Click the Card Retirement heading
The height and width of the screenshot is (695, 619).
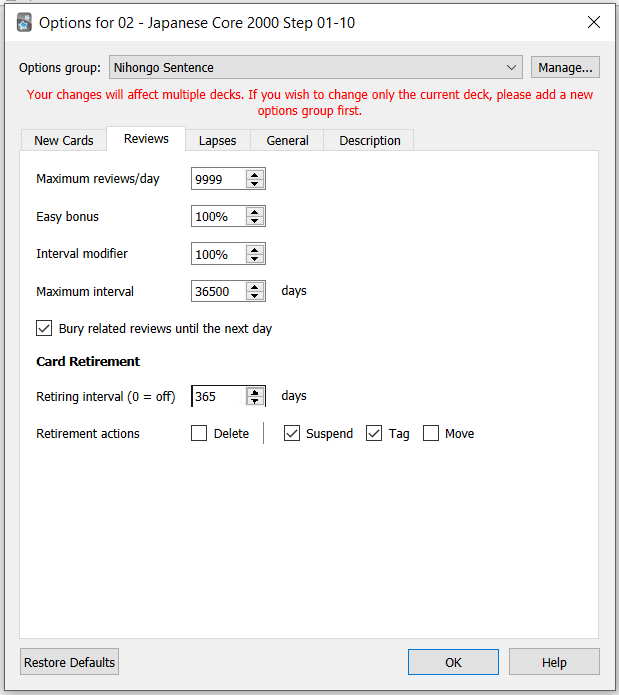click(x=88, y=361)
